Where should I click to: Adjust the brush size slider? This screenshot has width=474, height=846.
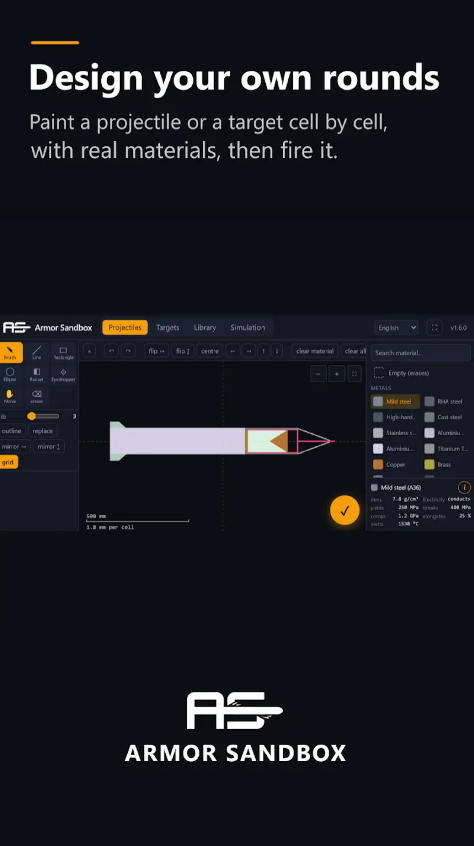(x=43, y=416)
